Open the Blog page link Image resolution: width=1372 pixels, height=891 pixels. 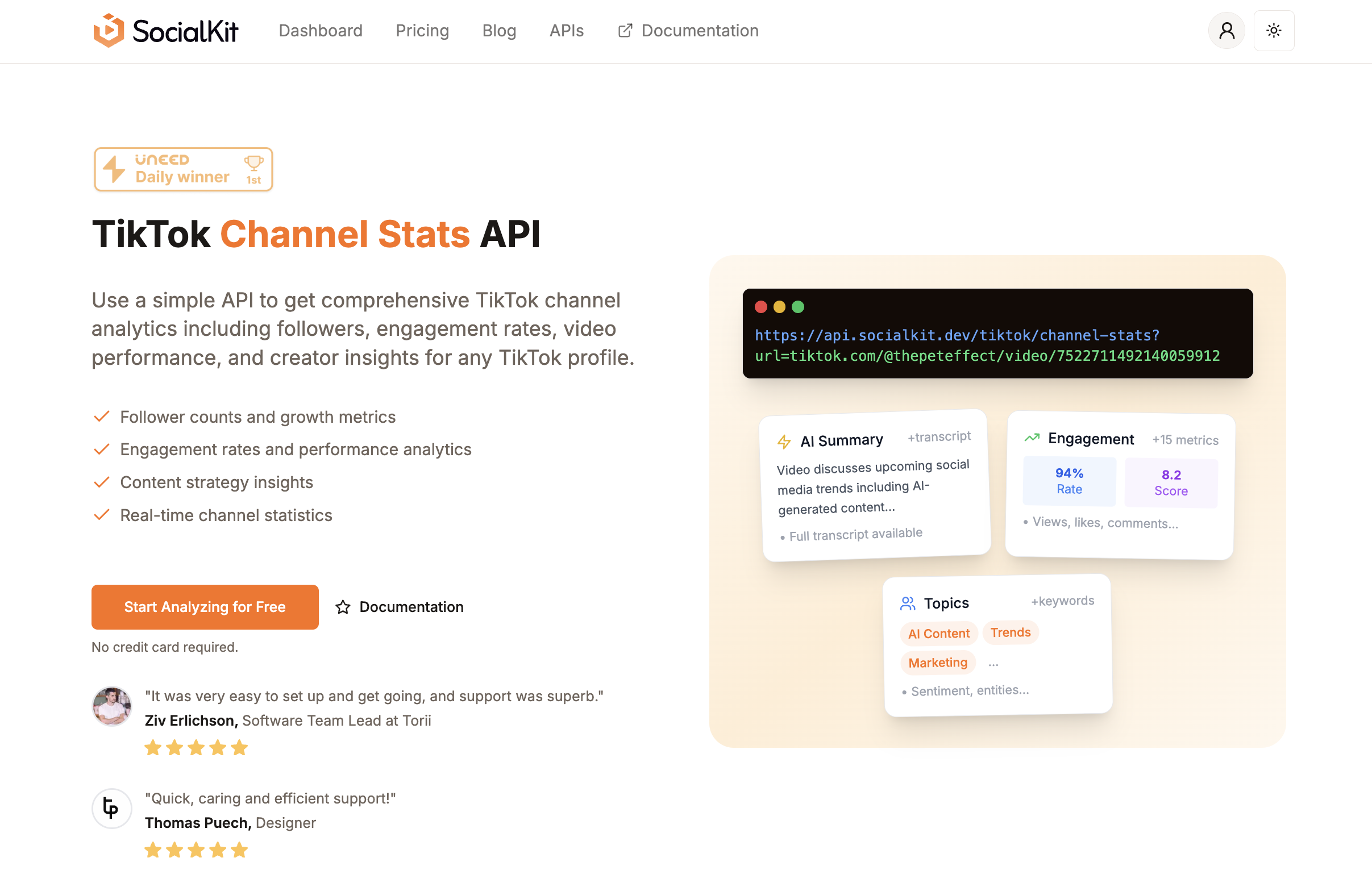tap(498, 30)
